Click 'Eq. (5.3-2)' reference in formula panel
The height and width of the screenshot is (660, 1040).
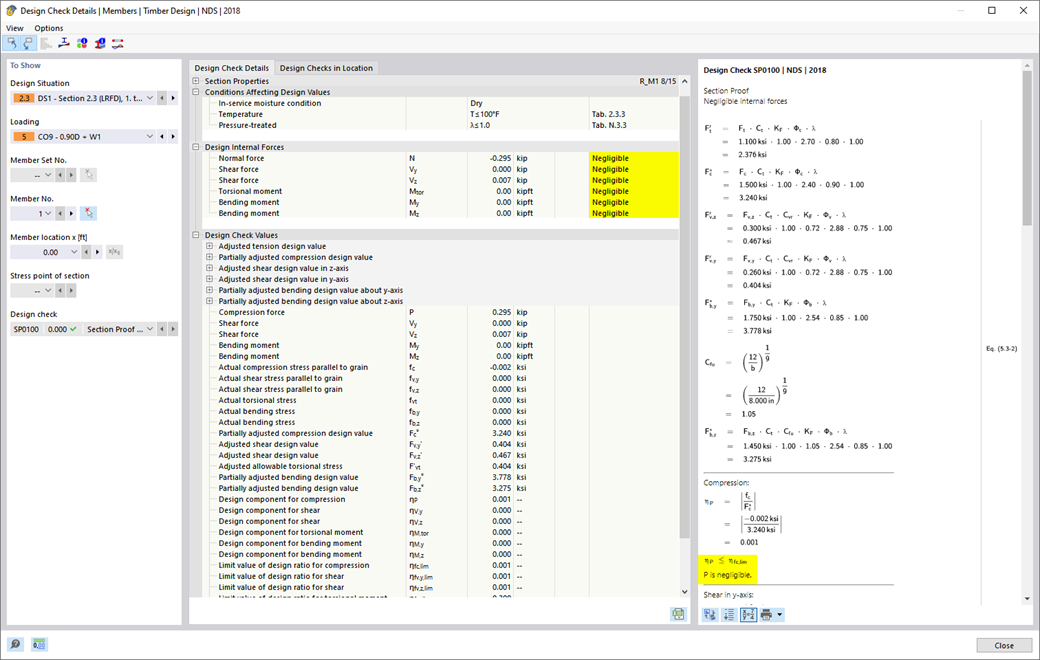(1001, 349)
